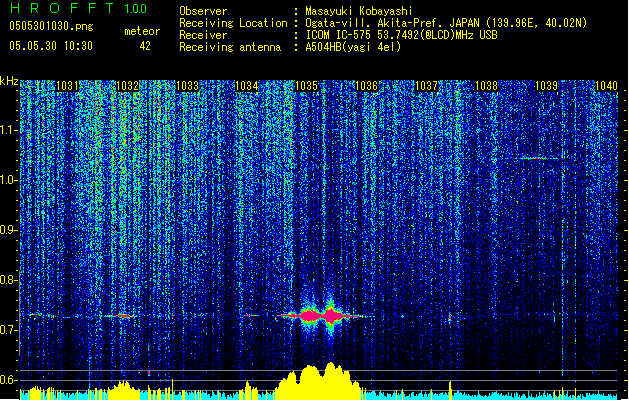Click the Receiving antenna label
The image size is (629, 400).
point(230,47)
